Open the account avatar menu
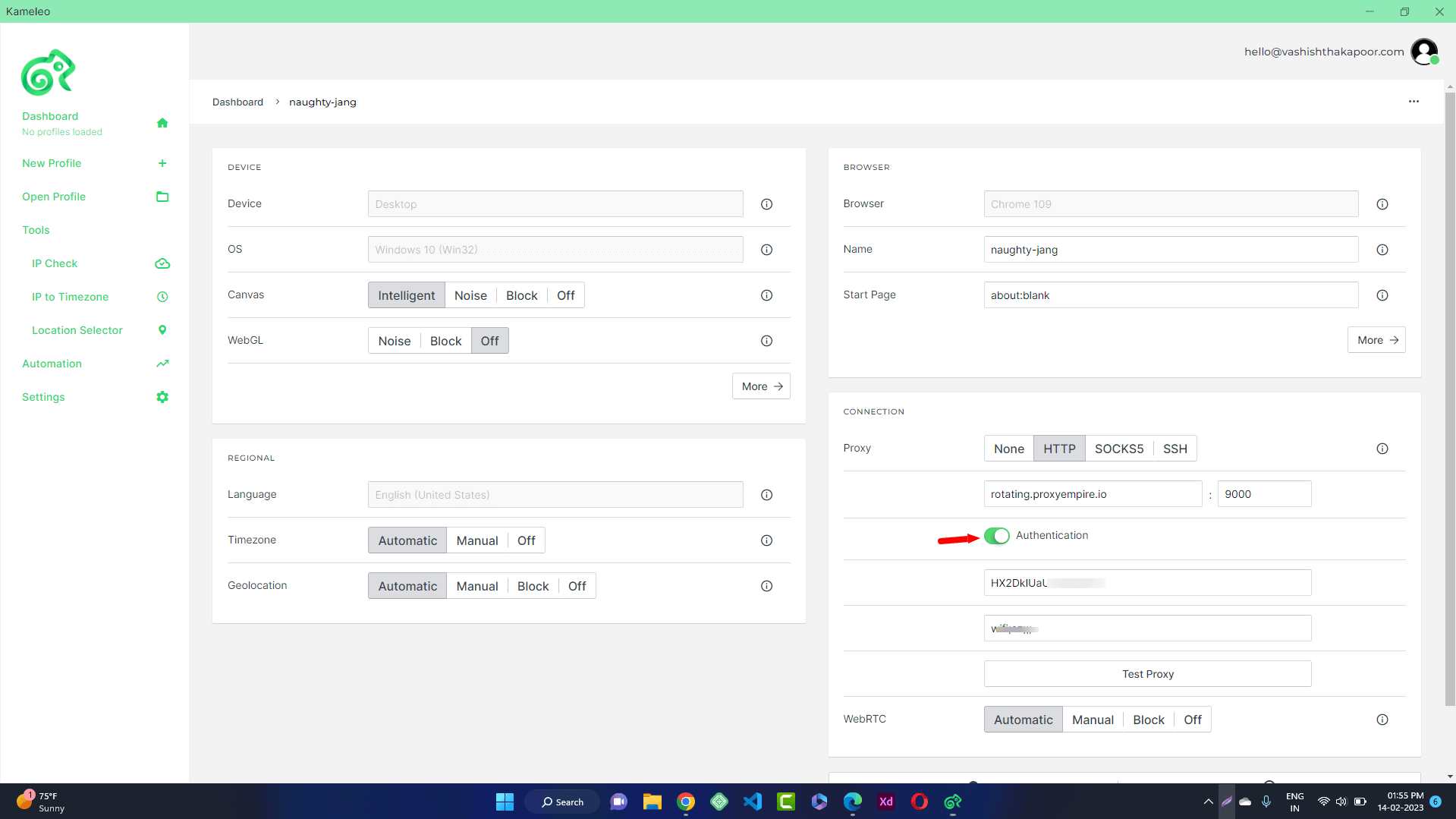The height and width of the screenshot is (819, 1456). click(1424, 51)
